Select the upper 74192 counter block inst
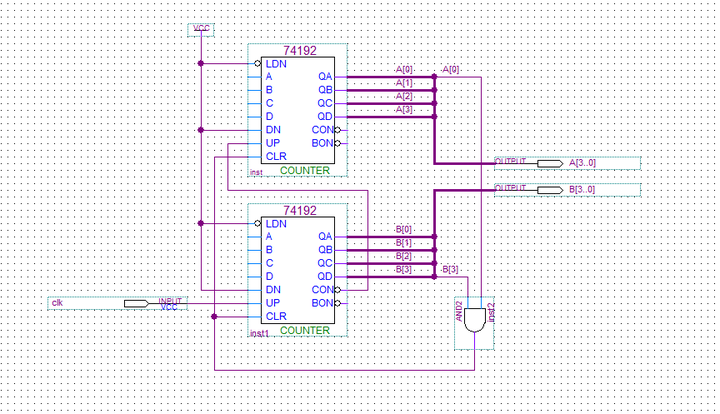This screenshot has height=414, width=720. (x=298, y=110)
